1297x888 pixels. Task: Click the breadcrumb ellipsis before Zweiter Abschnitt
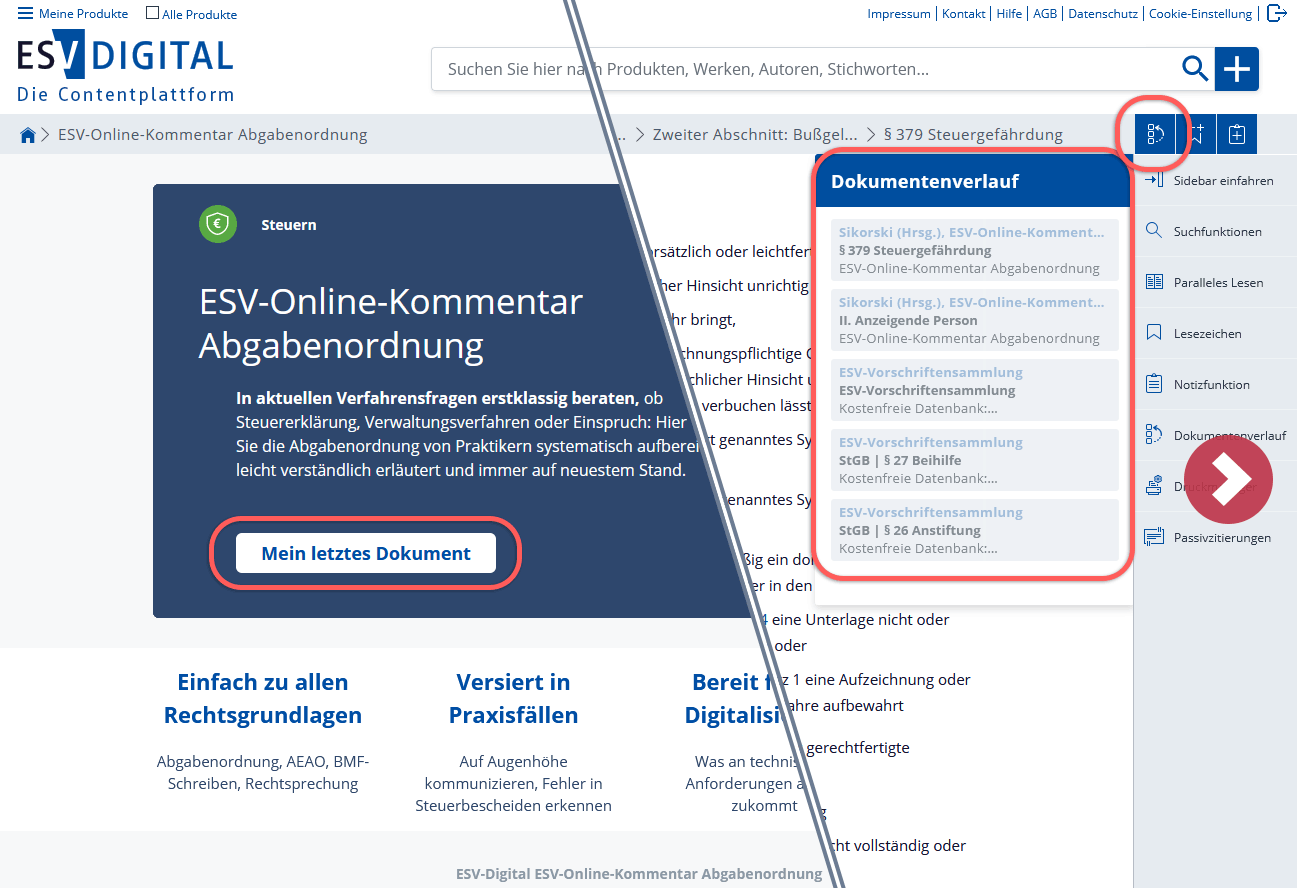tap(622, 135)
